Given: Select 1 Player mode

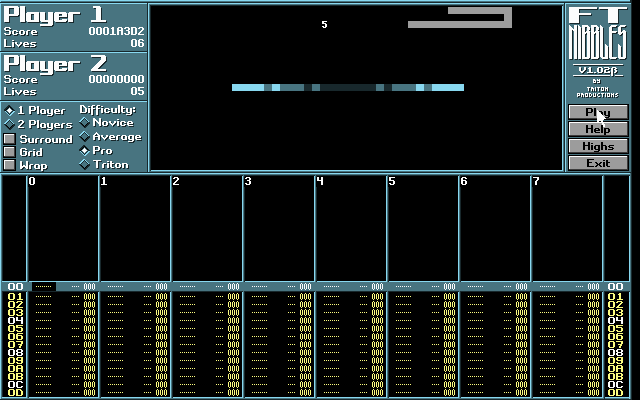Looking at the screenshot, I should [10, 111].
